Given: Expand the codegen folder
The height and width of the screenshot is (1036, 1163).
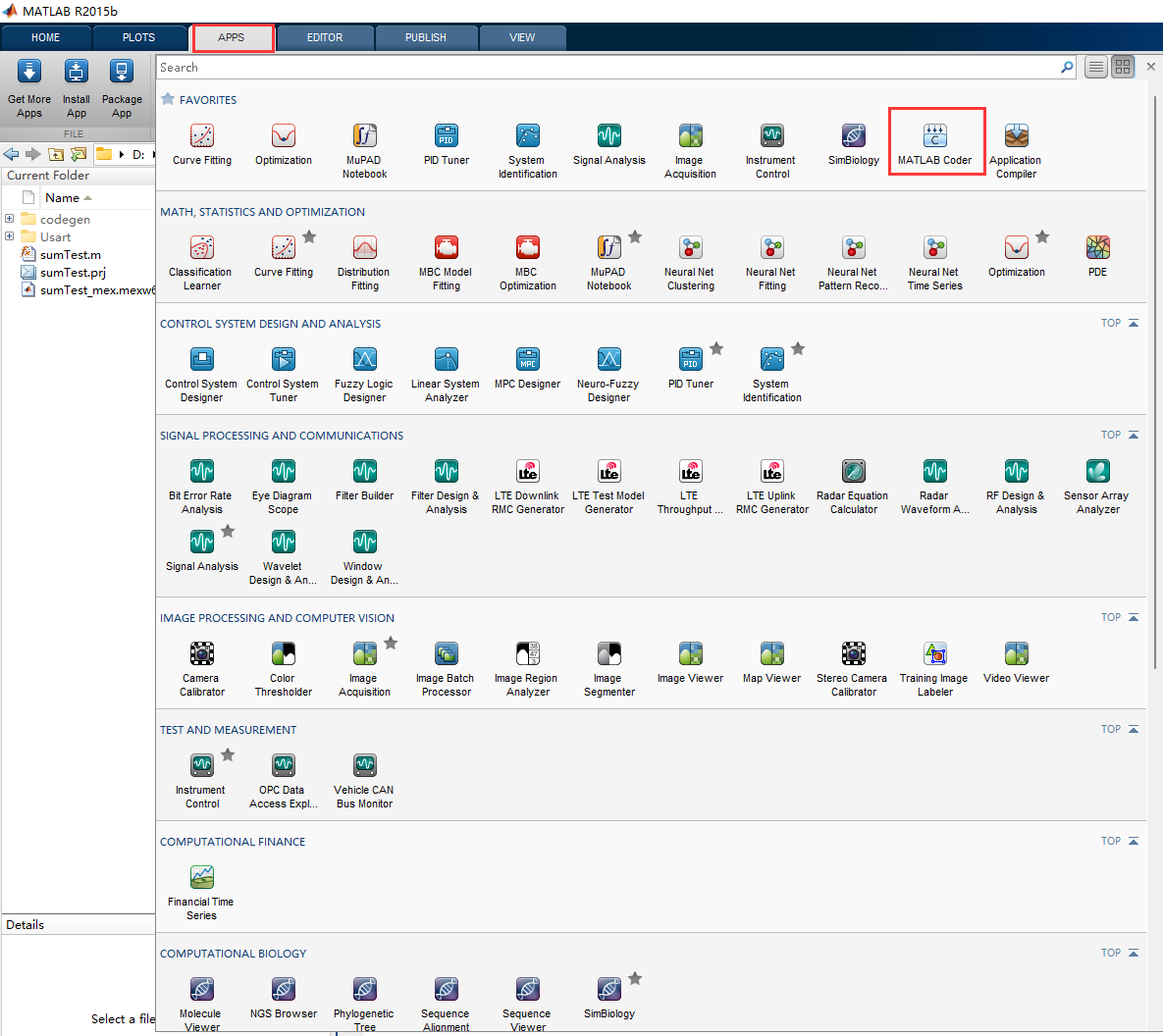Looking at the screenshot, I should [9, 219].
